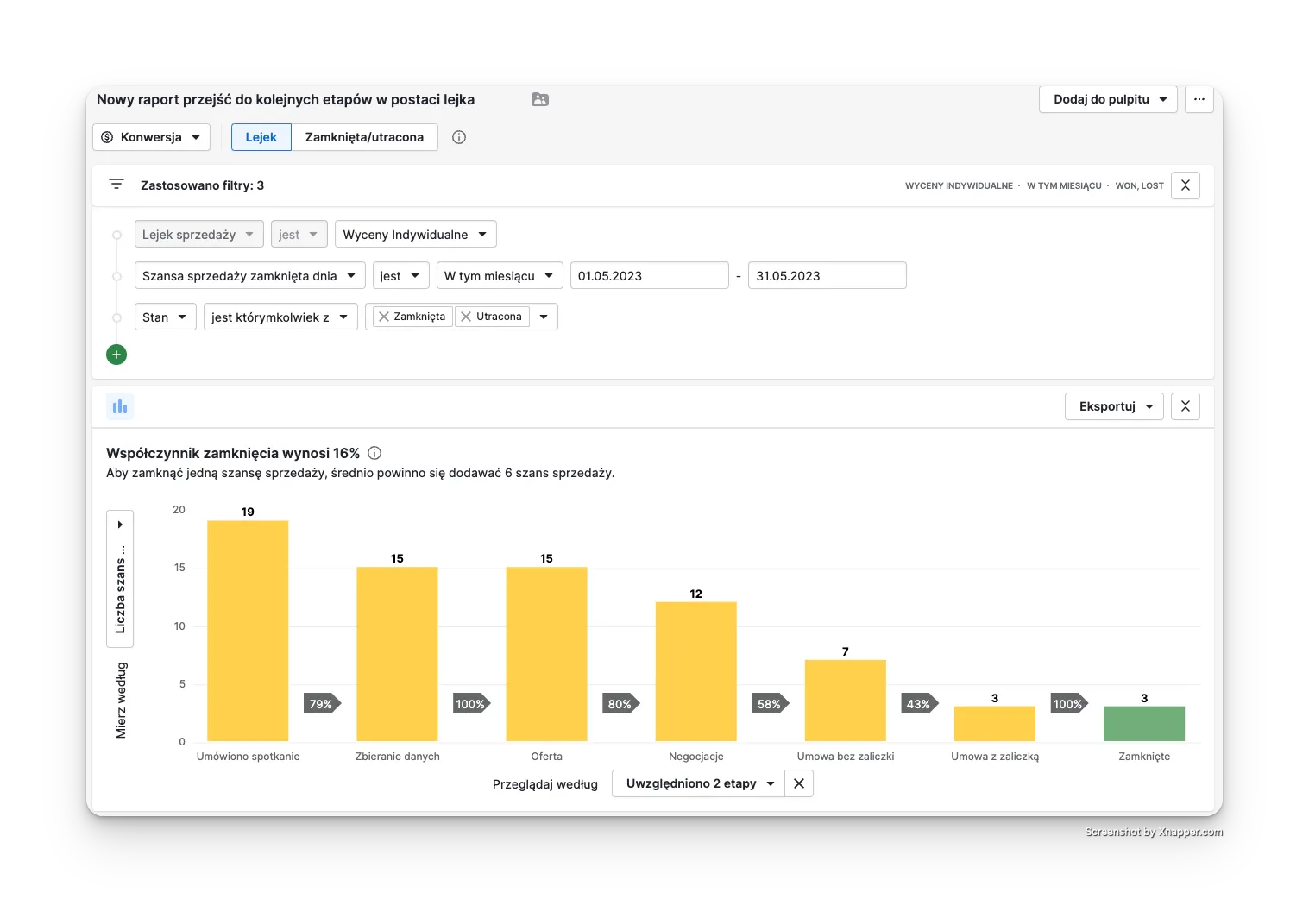Click the end date field 31.05.2023
The image size is (1309, 924).
coord(828,276)
